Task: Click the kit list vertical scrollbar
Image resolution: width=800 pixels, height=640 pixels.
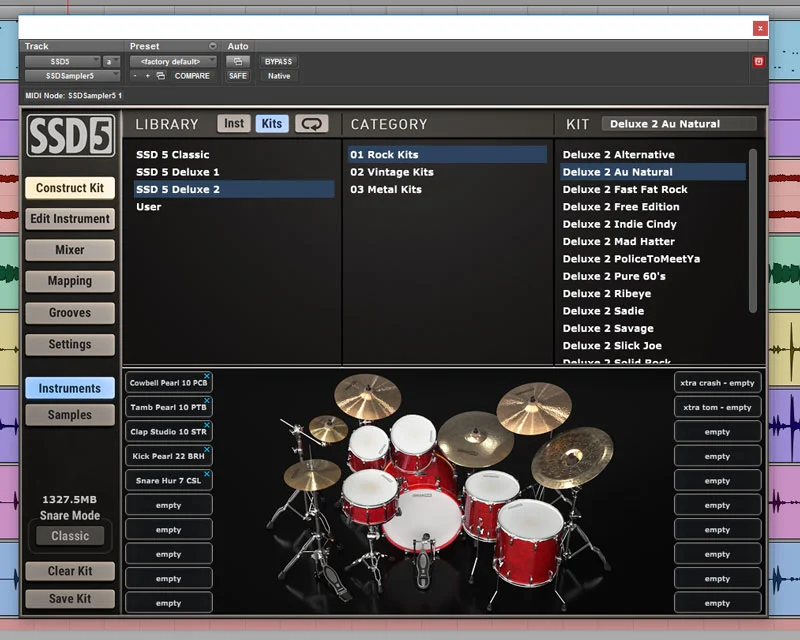Action: (x=753, y=231)
